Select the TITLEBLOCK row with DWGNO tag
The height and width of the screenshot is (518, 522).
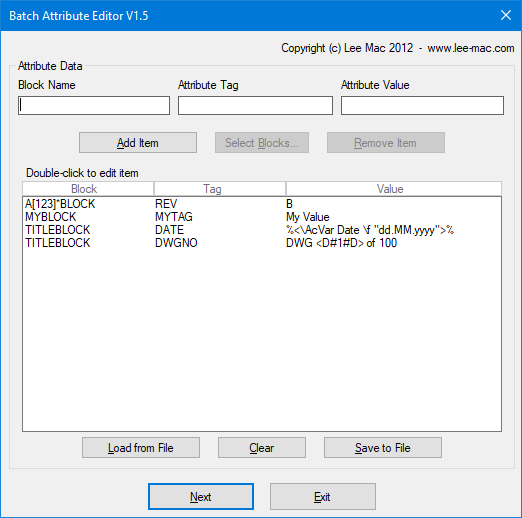pyautogui.click(x=262, y=243)
